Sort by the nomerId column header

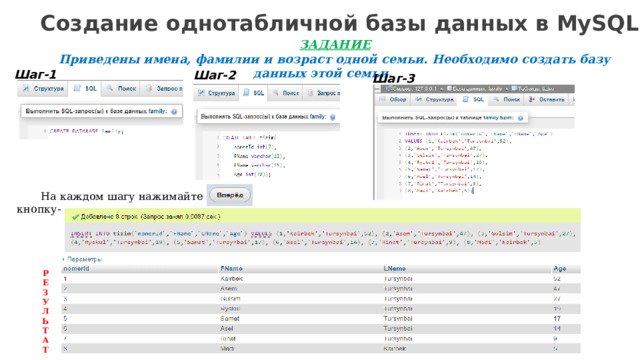(x=77, y=269)
